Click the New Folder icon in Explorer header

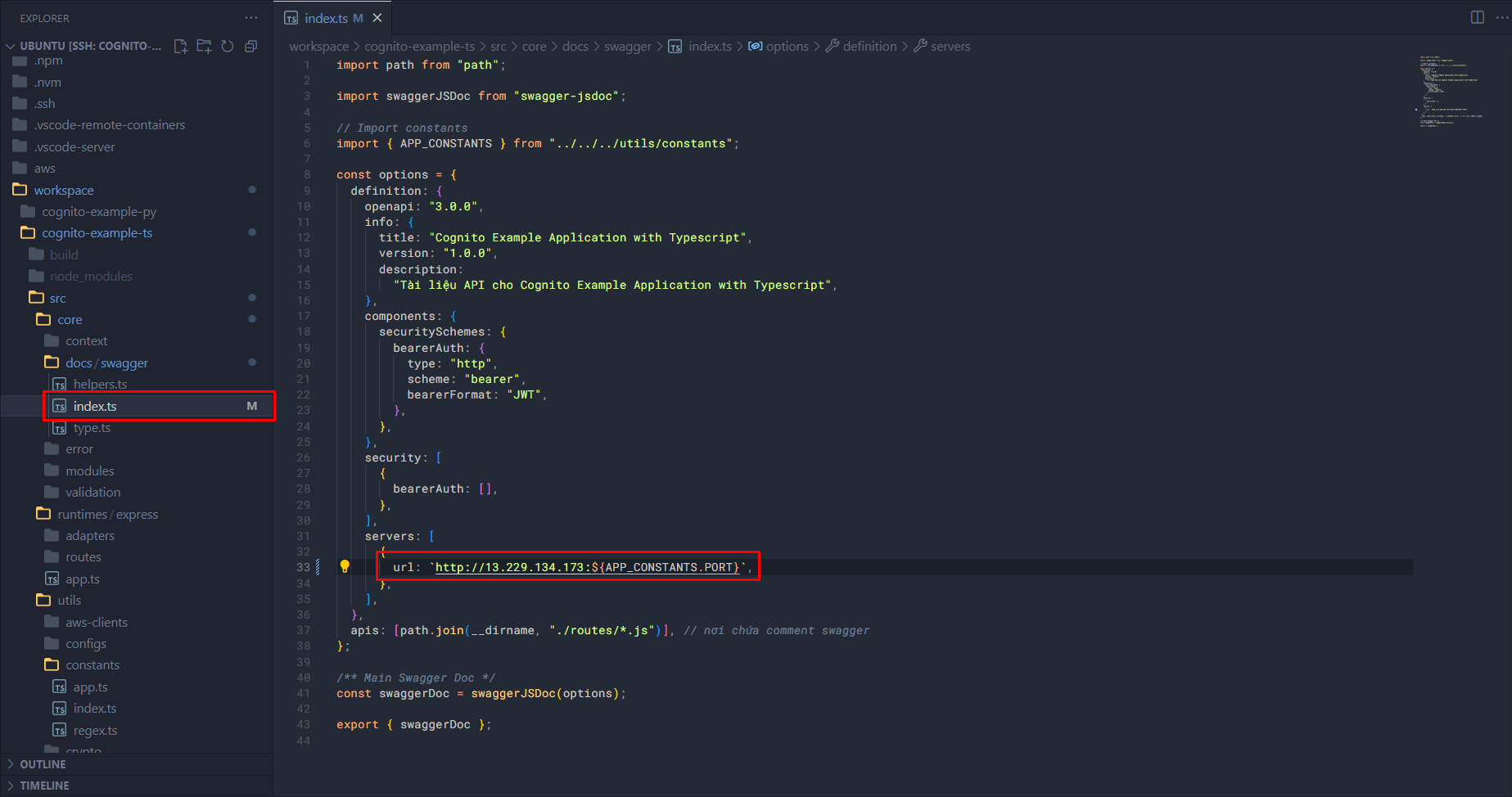pyautogui.click(x=204, y=47)
